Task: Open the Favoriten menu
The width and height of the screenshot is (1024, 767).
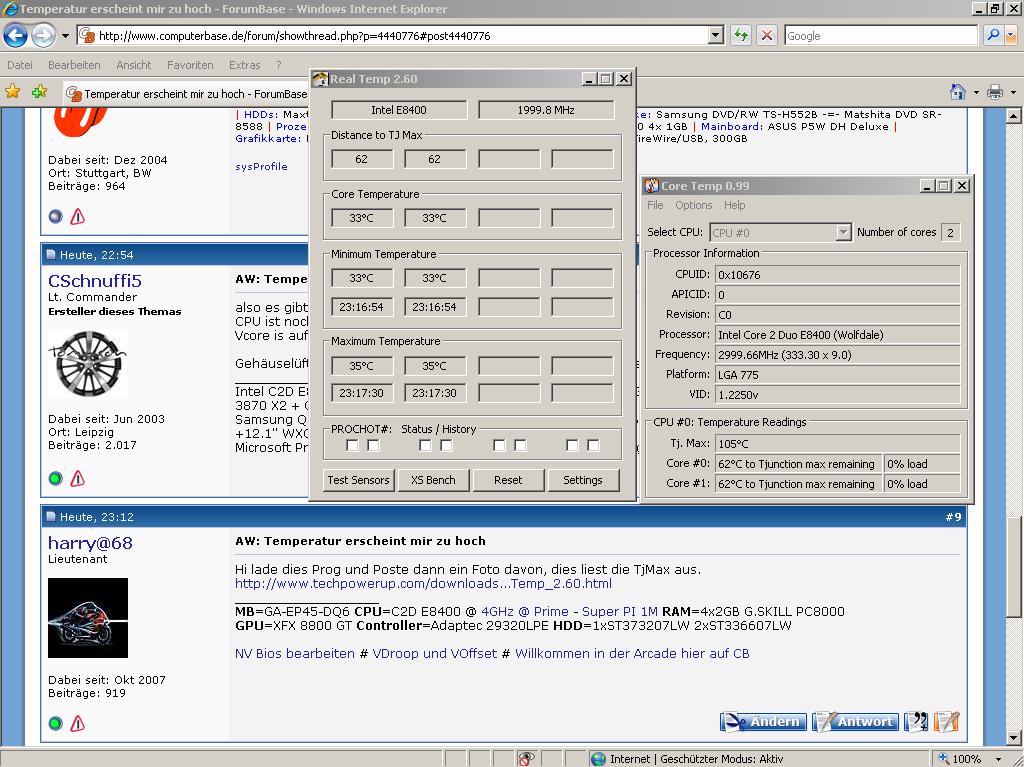Action: point(190,65)
